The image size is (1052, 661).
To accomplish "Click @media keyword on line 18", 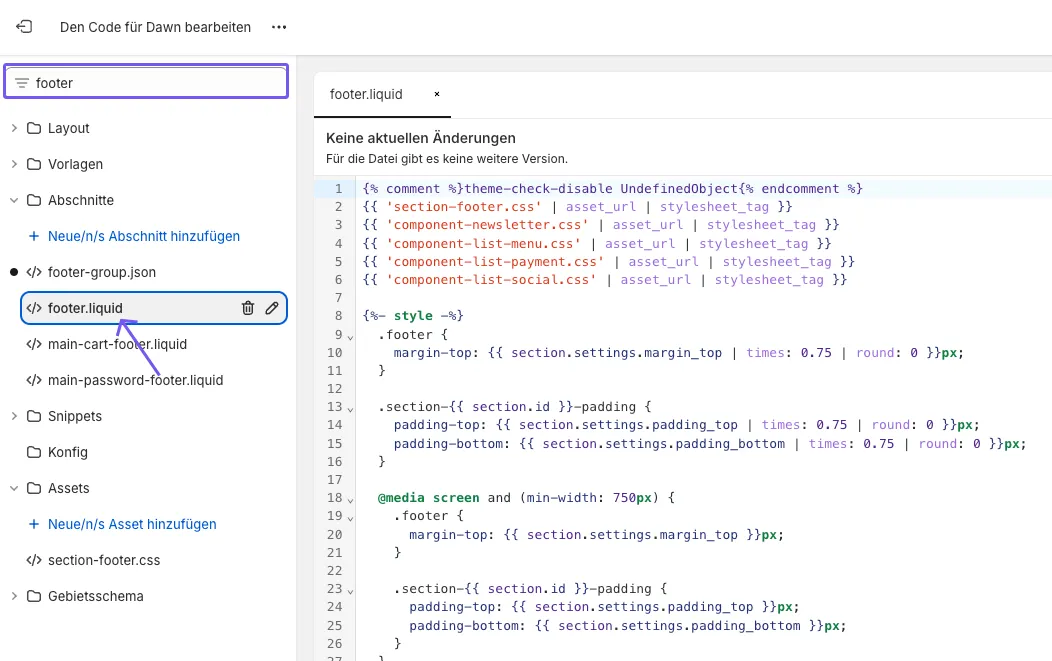I will click(x=401, y=498).
